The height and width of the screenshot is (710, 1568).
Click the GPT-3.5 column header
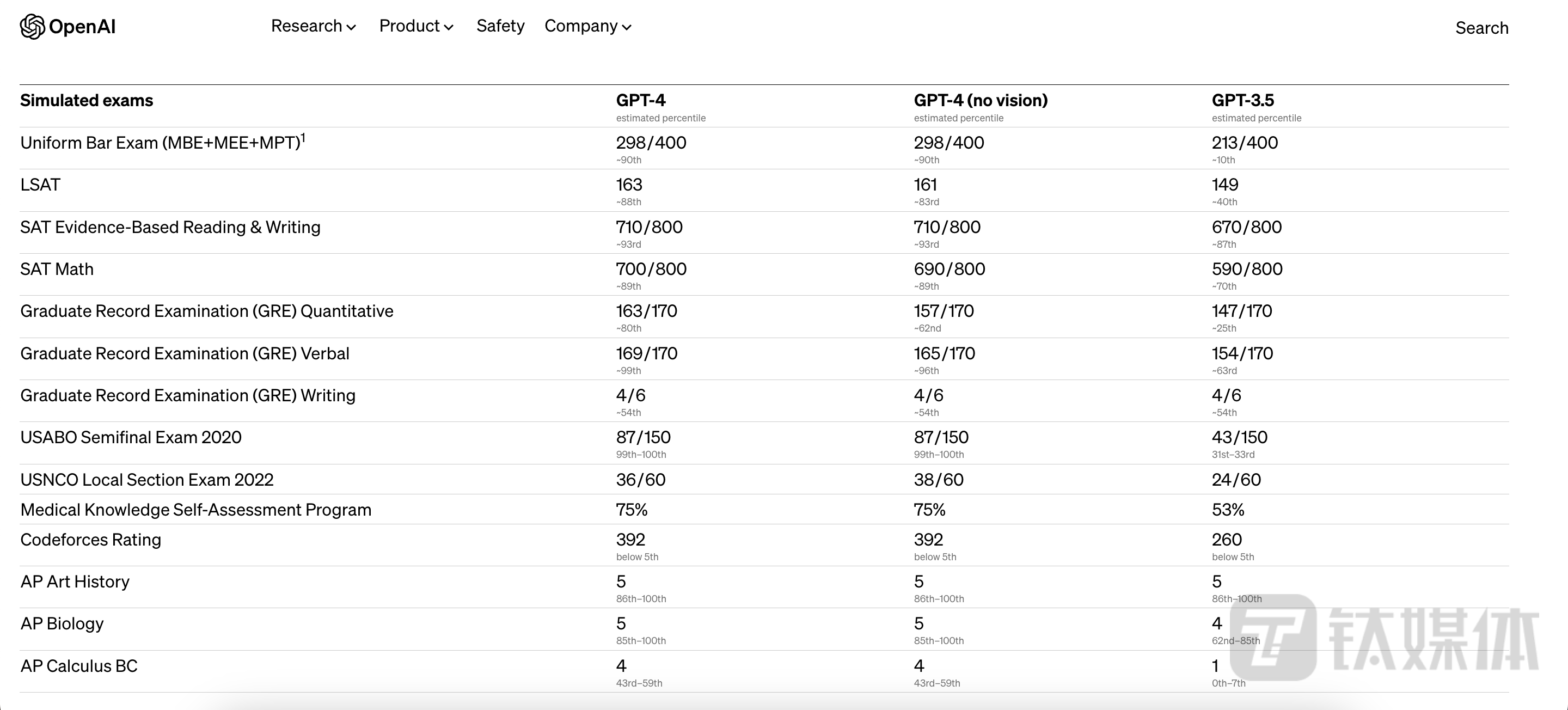click(x=1242, y=101)
